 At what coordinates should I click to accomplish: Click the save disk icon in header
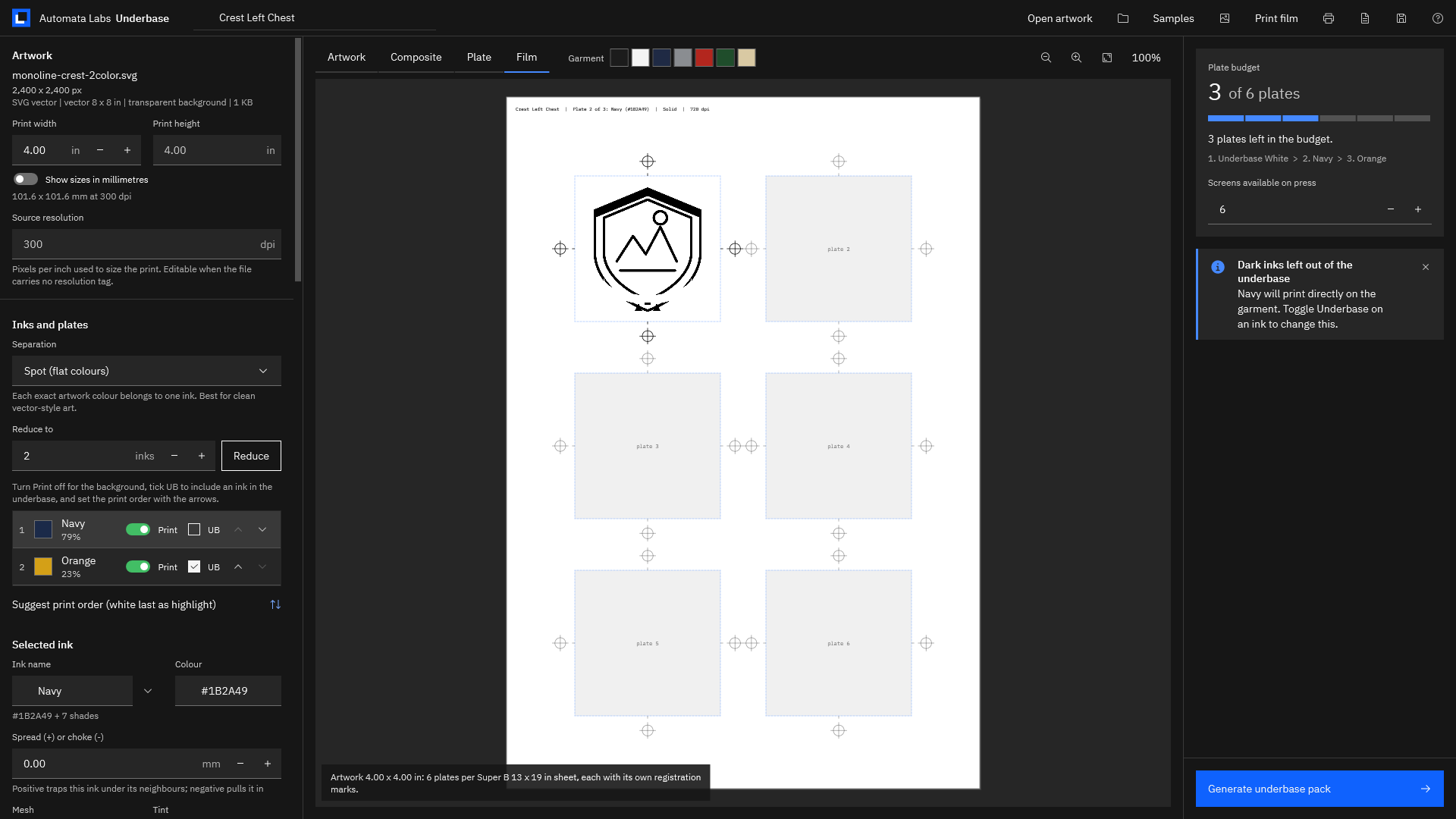tap(1401, 18)
